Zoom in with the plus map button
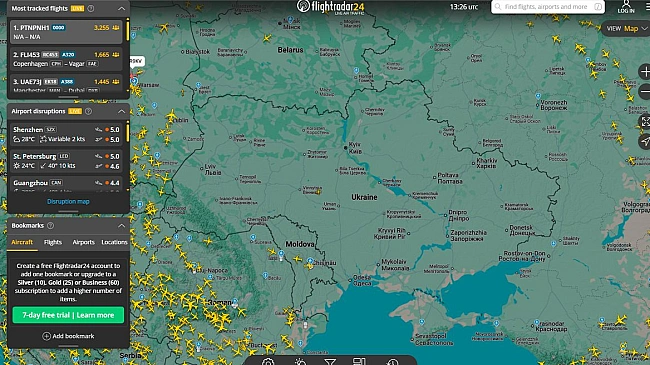This screenshot has height=365, width=650. point(645,72)
